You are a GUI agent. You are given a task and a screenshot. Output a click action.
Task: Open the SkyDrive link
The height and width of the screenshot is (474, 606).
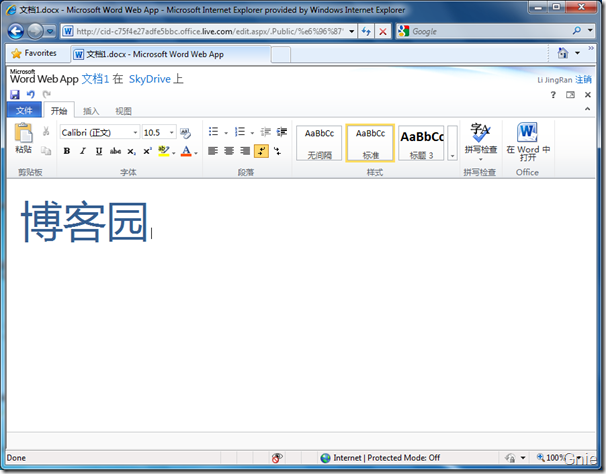150,79
